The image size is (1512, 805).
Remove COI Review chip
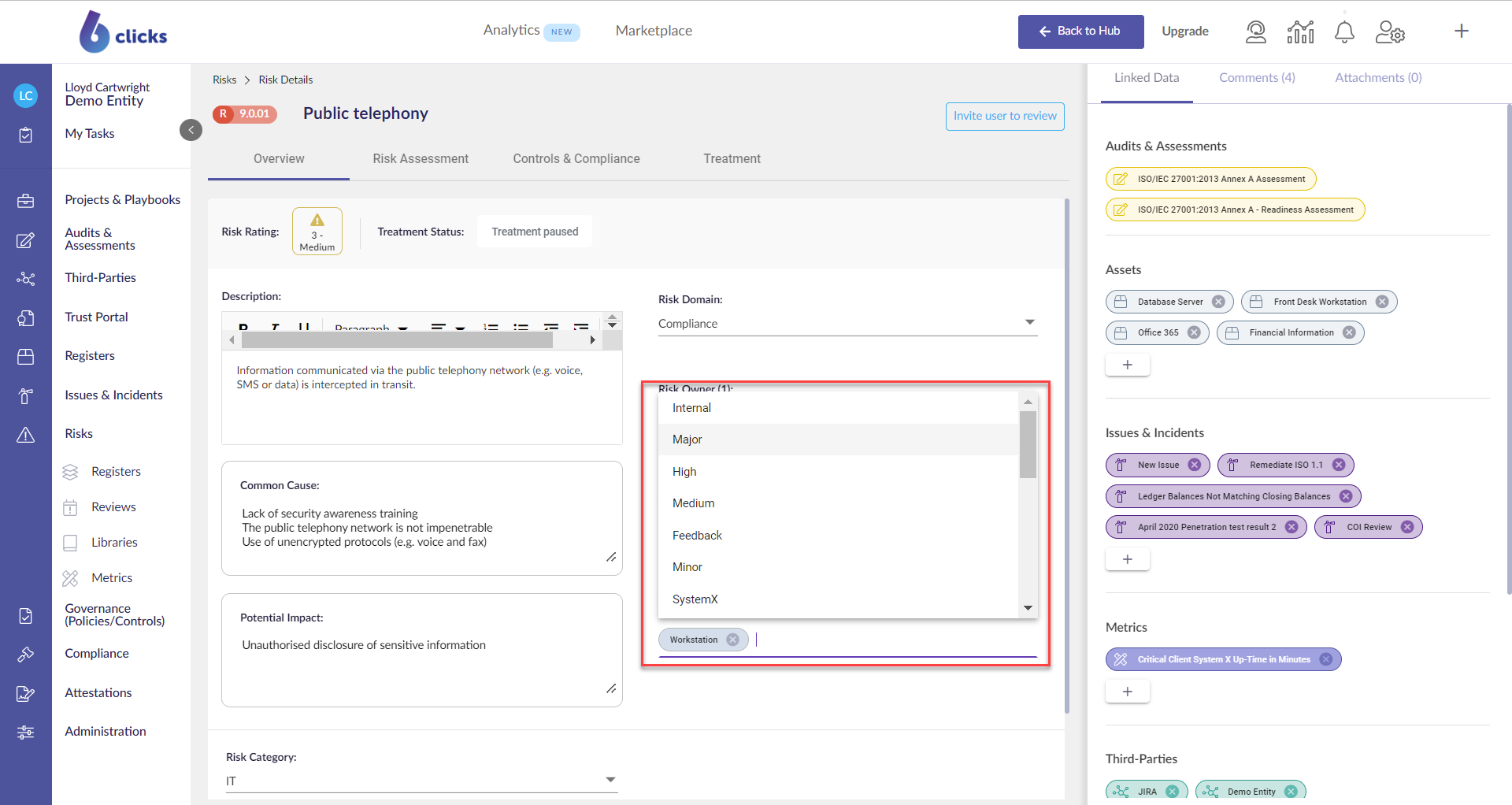tap(1407, 527)
